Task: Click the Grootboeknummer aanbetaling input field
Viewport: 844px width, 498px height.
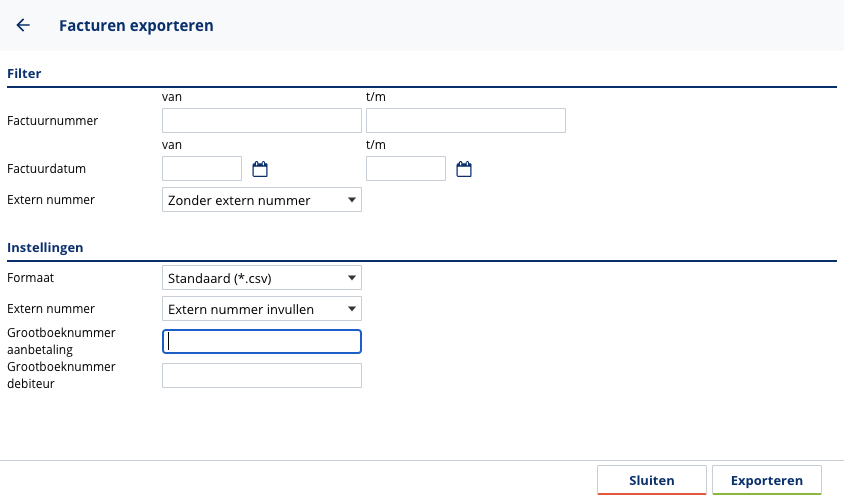Action: pos(261,342)
